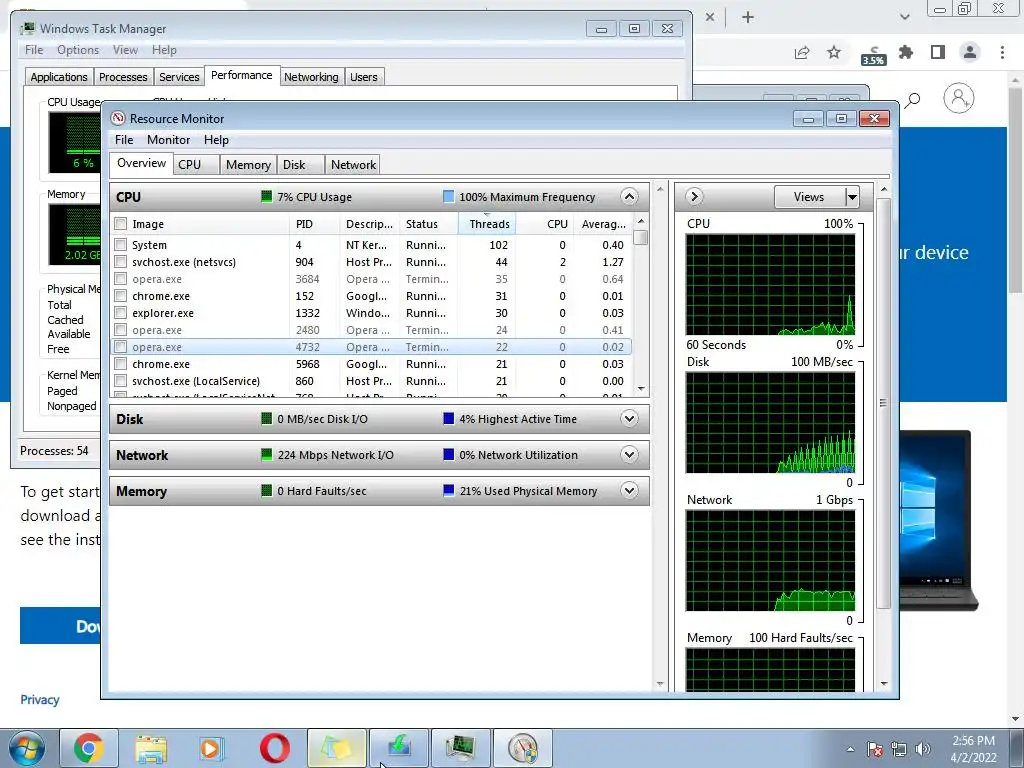Click the yellow folder taskbar item
Image resolution: width=1024 pixels, height=768 pixels.
(337, 748)
